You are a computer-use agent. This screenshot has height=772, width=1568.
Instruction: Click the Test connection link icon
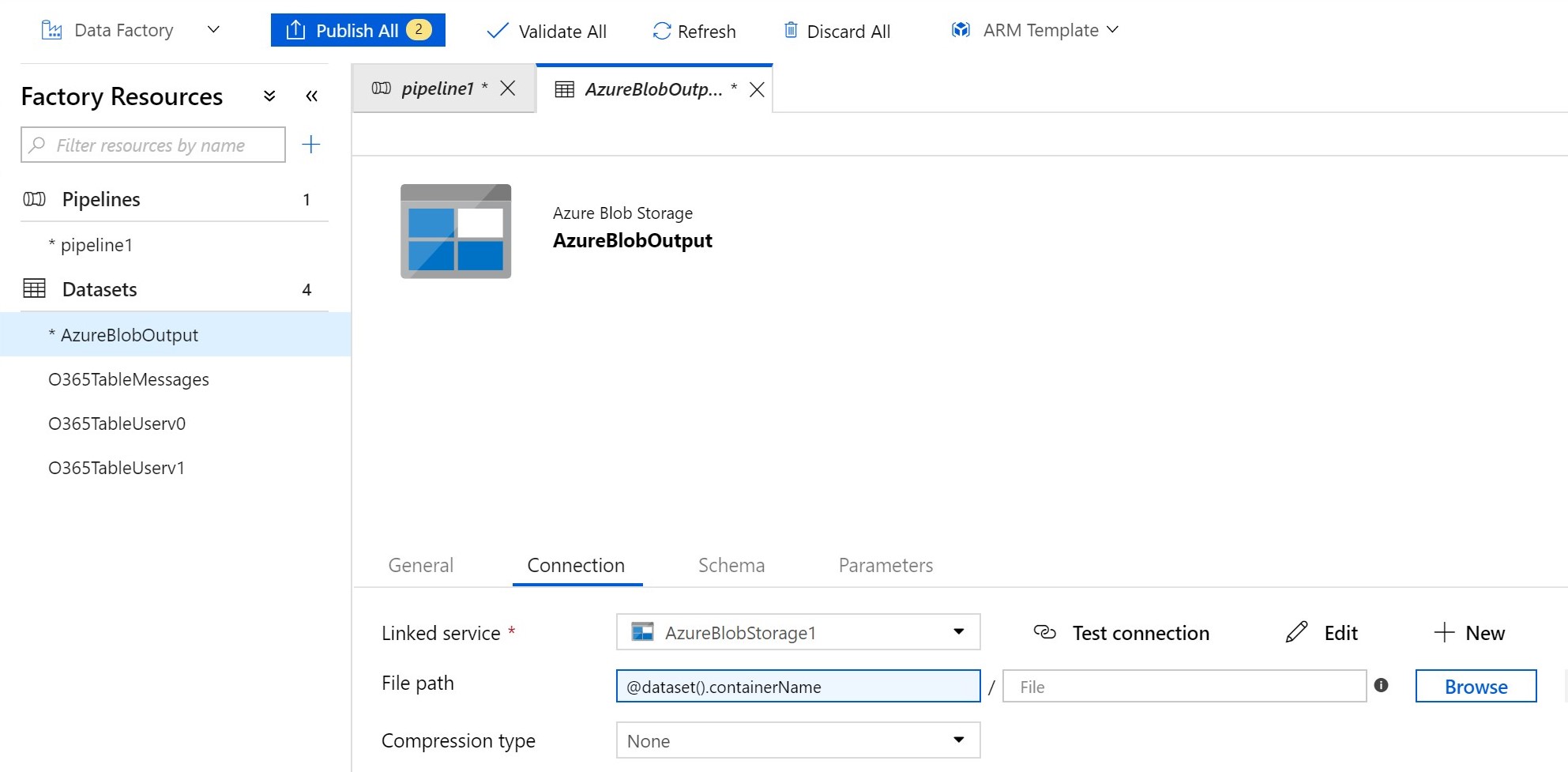tap(1044, 632)
